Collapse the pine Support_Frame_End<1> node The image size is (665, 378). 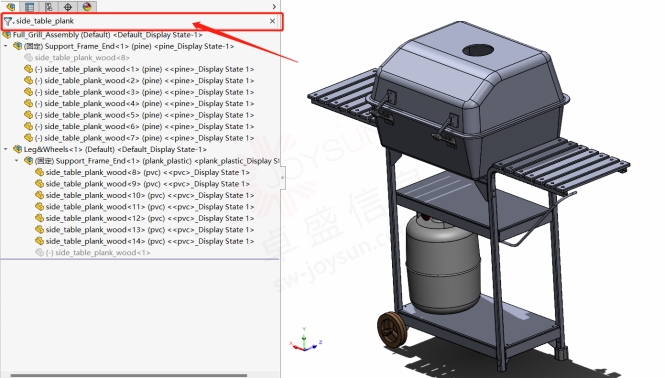pos(6,46)
